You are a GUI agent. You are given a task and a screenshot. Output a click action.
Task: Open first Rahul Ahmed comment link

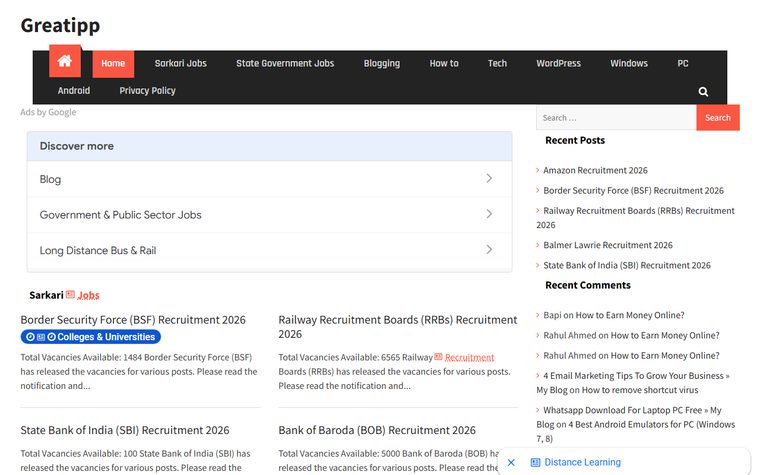tap(665, 335)
